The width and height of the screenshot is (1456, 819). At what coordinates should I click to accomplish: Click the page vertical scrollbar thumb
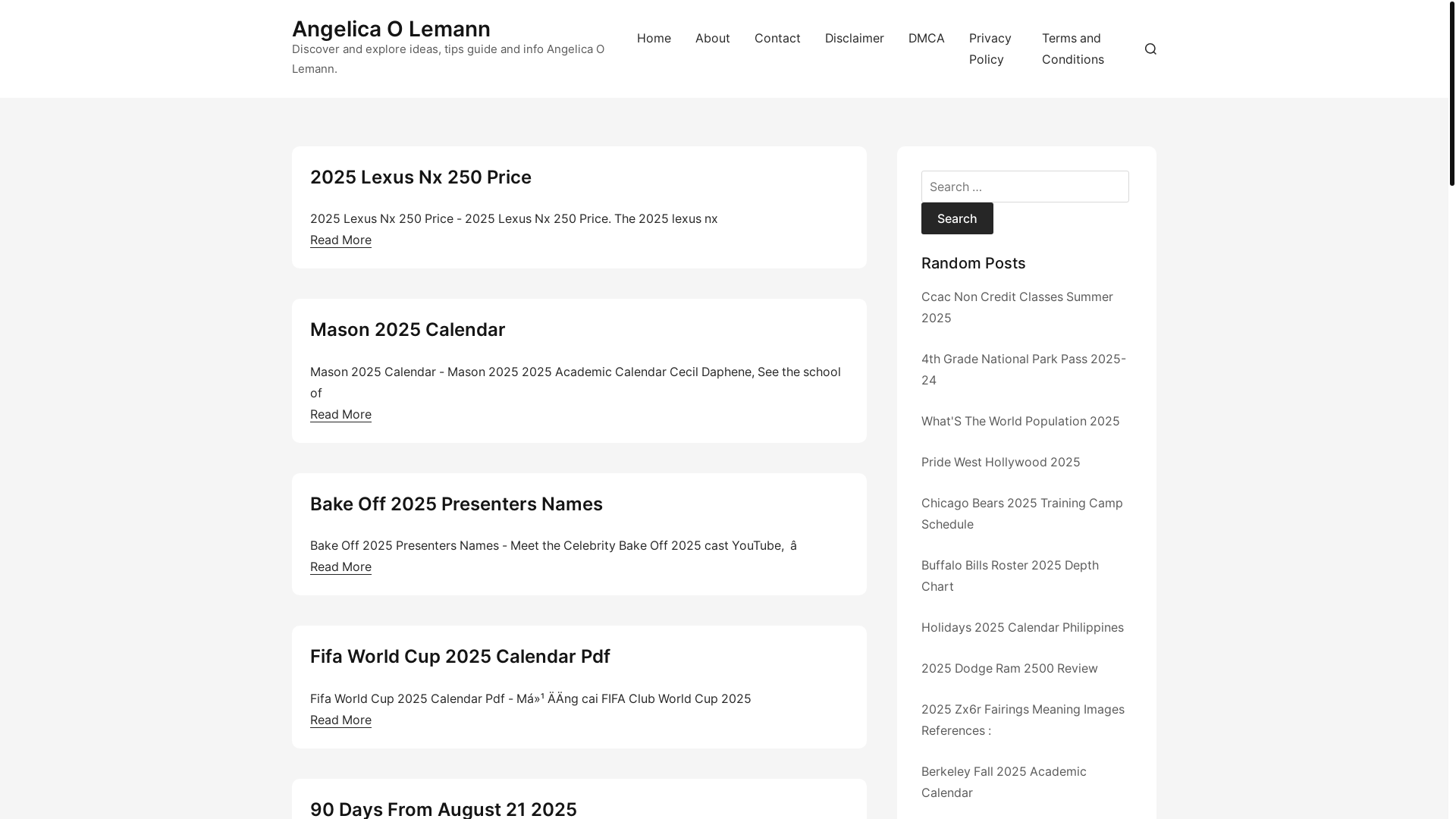1451,93
